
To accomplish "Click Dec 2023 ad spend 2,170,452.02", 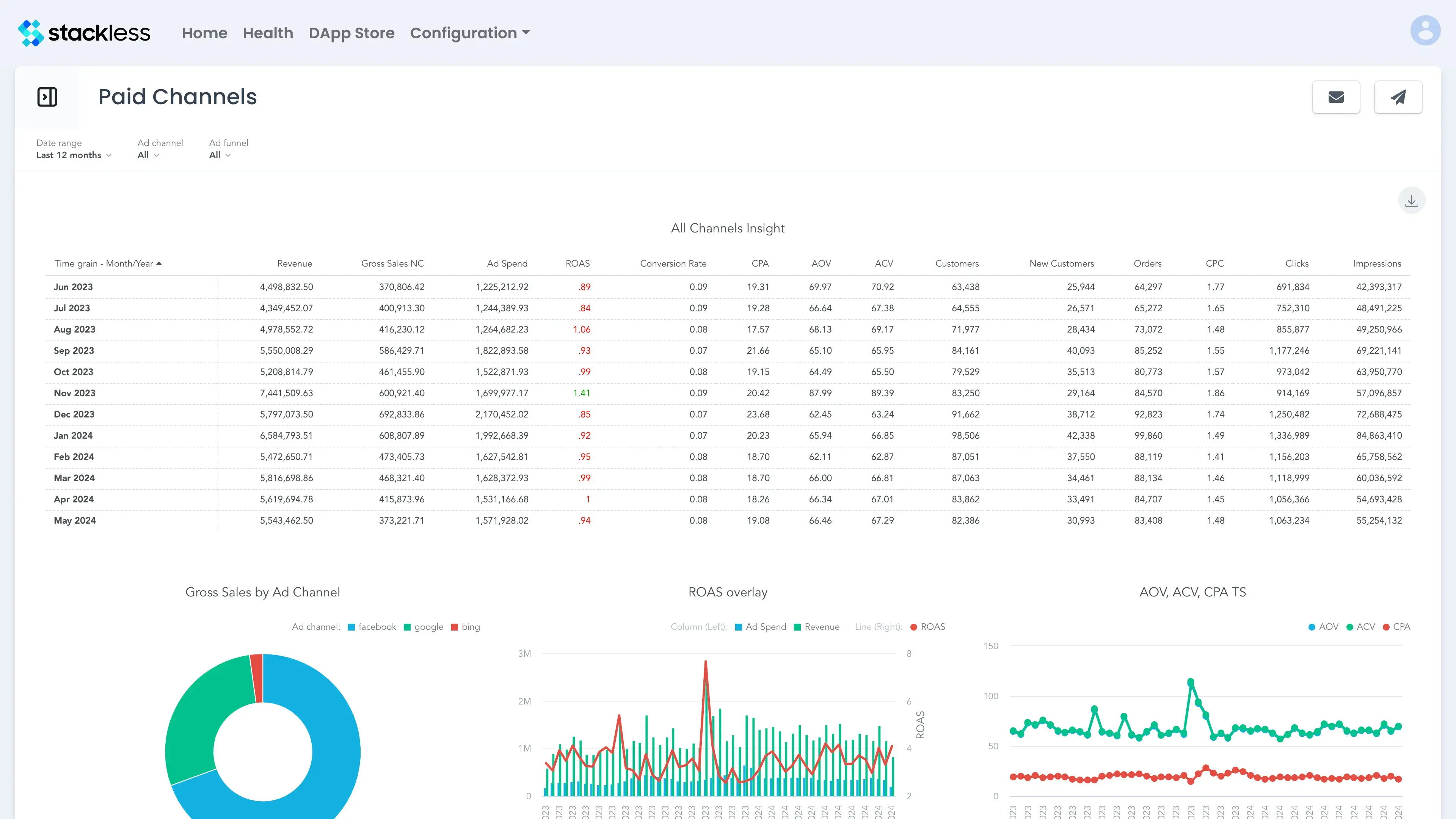I will click(x=502, y=414).
